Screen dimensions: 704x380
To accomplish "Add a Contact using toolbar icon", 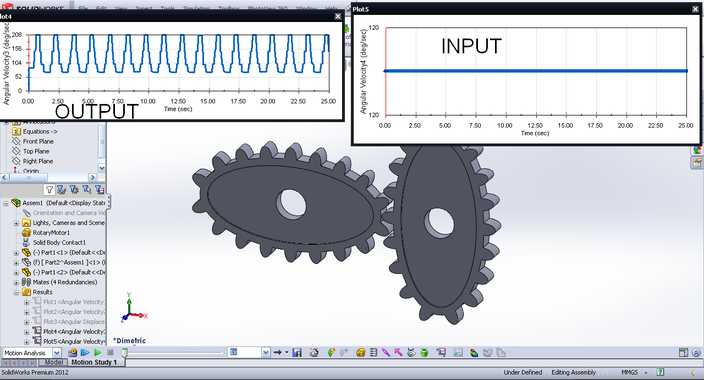I will click(x=411, y=353).
